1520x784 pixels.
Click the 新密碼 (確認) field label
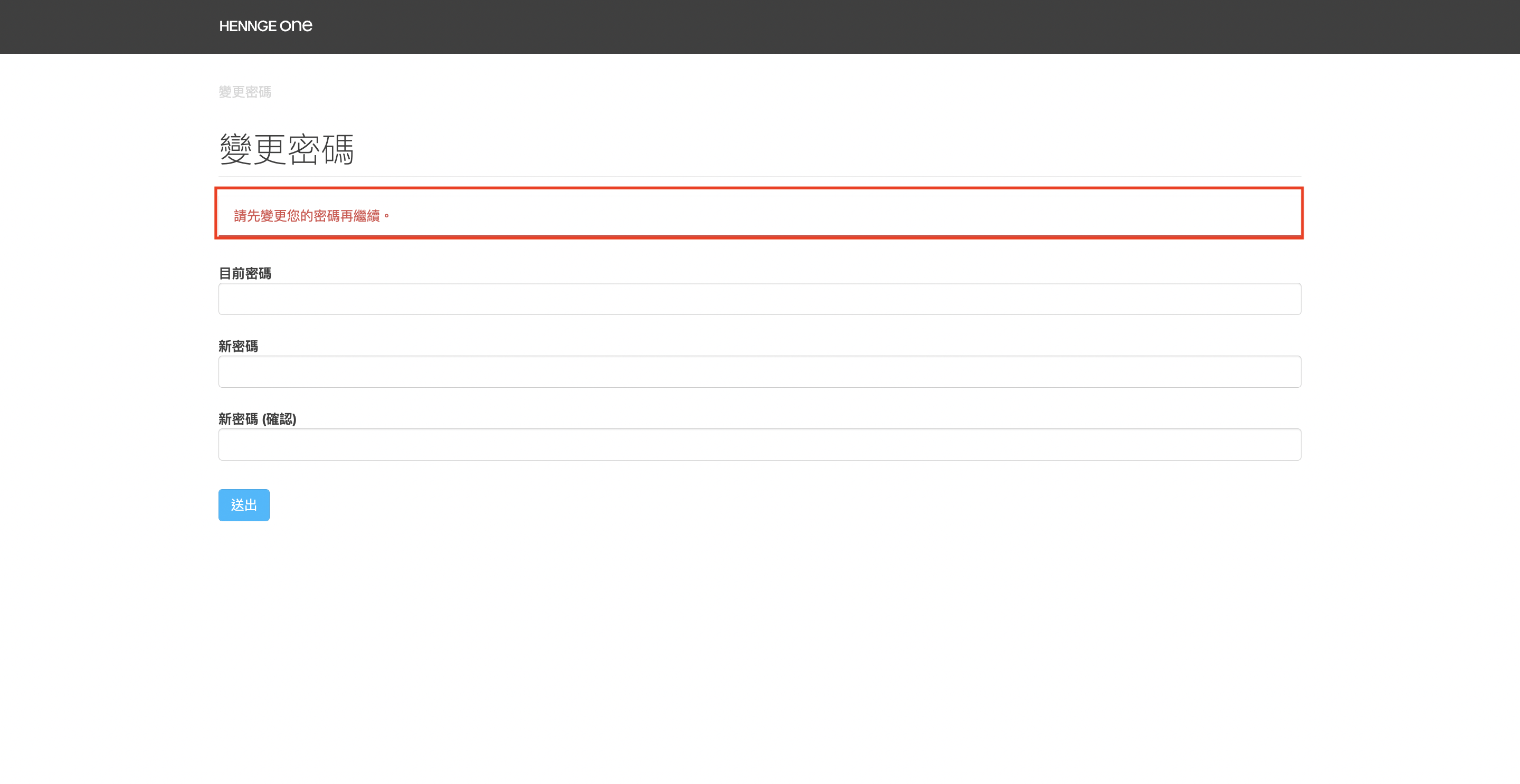(x=257, y=419)
